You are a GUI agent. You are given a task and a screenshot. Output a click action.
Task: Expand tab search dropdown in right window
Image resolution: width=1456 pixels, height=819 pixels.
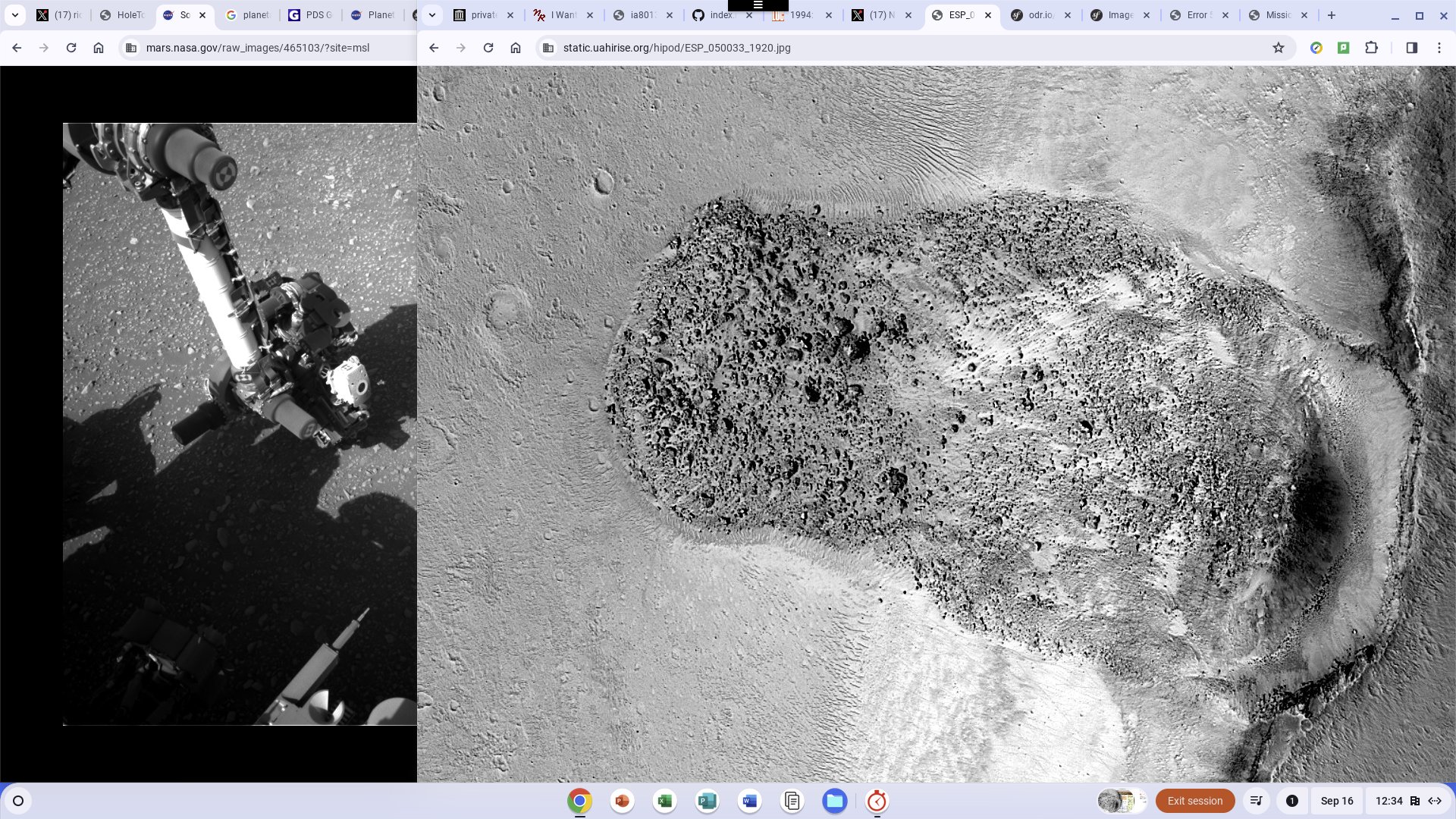pos(431,15)
